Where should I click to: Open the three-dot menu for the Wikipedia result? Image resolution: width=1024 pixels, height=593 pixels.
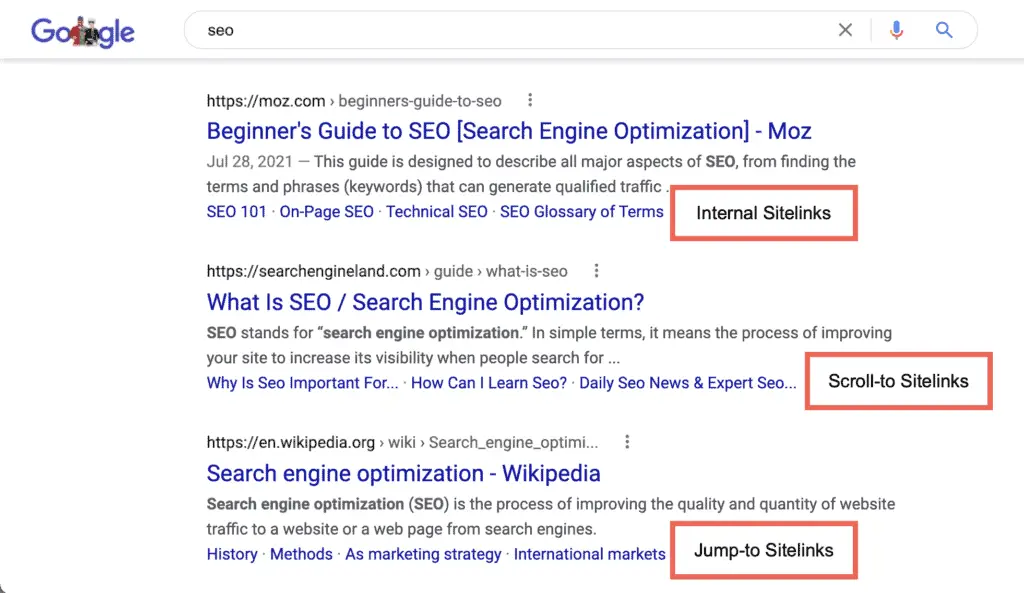pos(627,442)
